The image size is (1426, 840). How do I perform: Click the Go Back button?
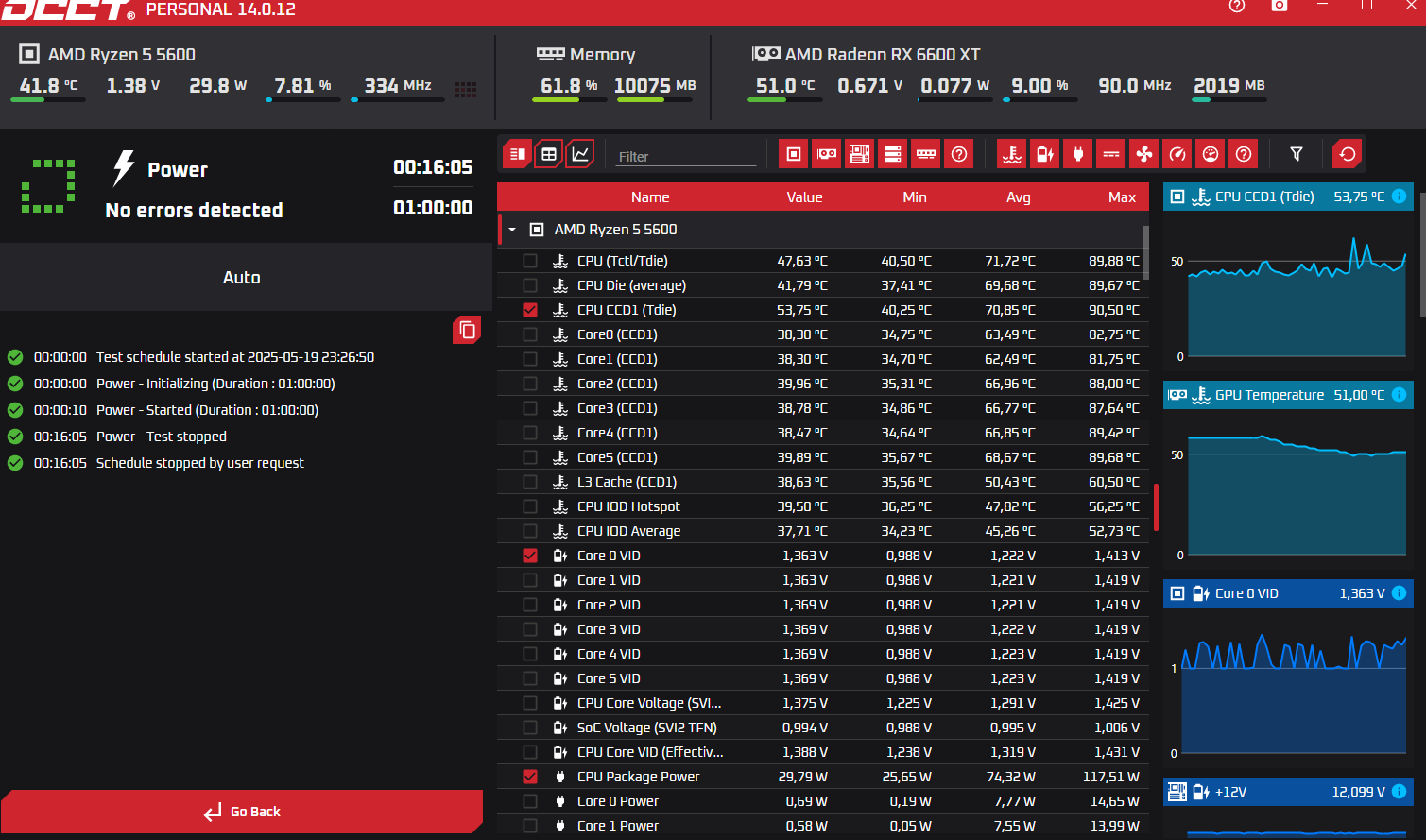[x=242, y=812]
